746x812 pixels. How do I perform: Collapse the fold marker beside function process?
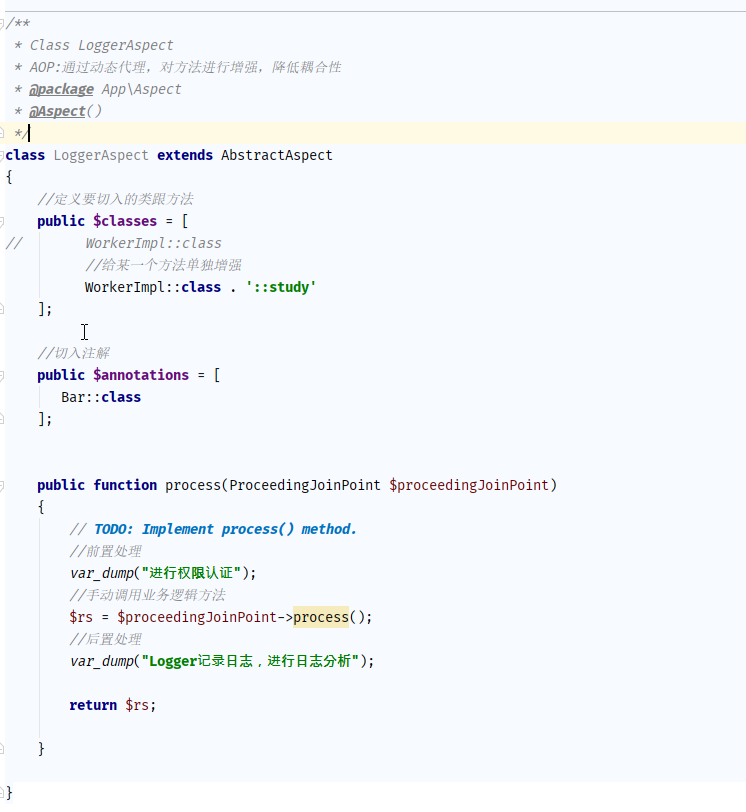pyautogui.click(x=2, y=485)
